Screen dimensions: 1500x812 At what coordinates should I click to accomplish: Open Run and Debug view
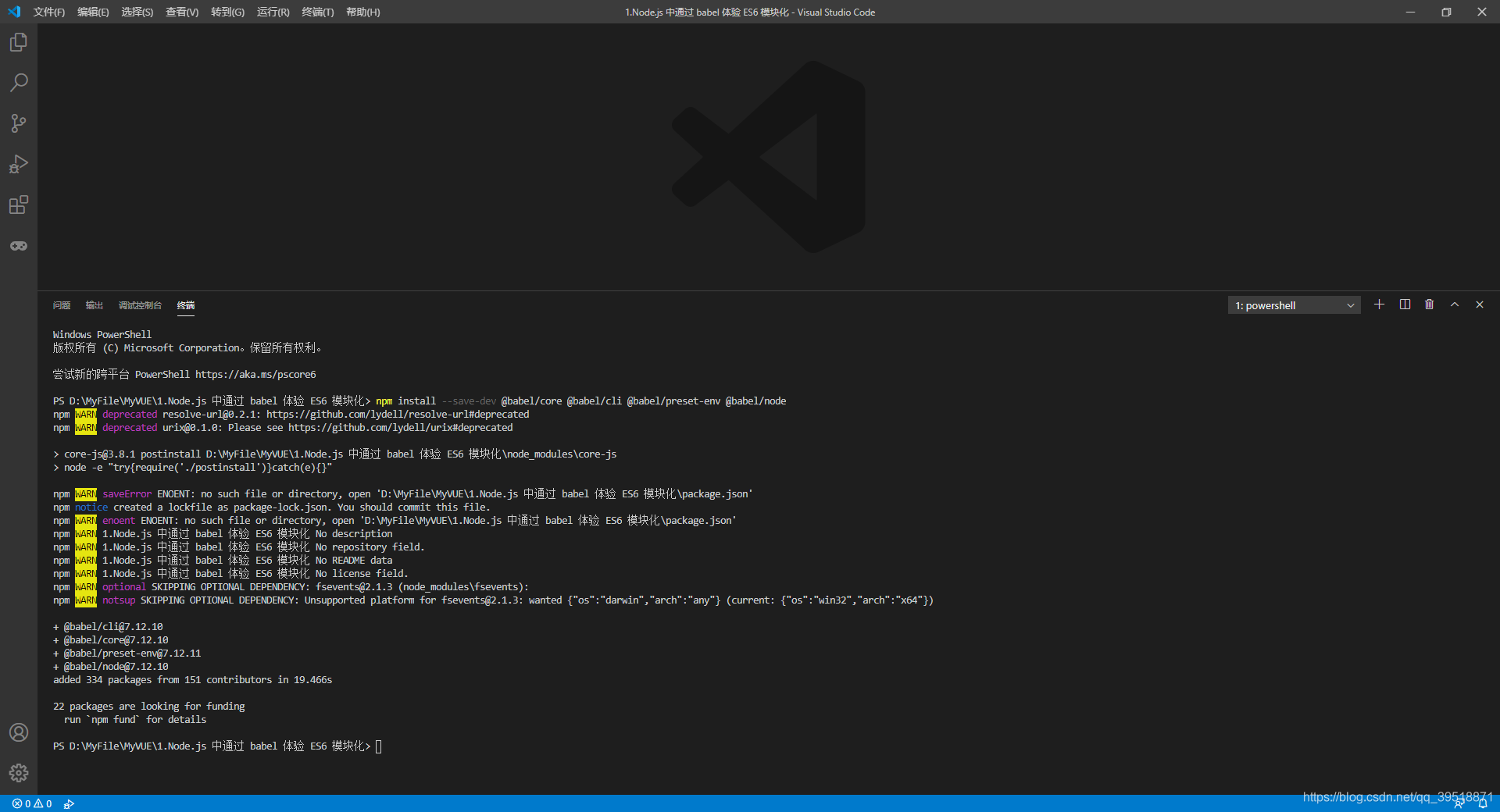(19, 164)
